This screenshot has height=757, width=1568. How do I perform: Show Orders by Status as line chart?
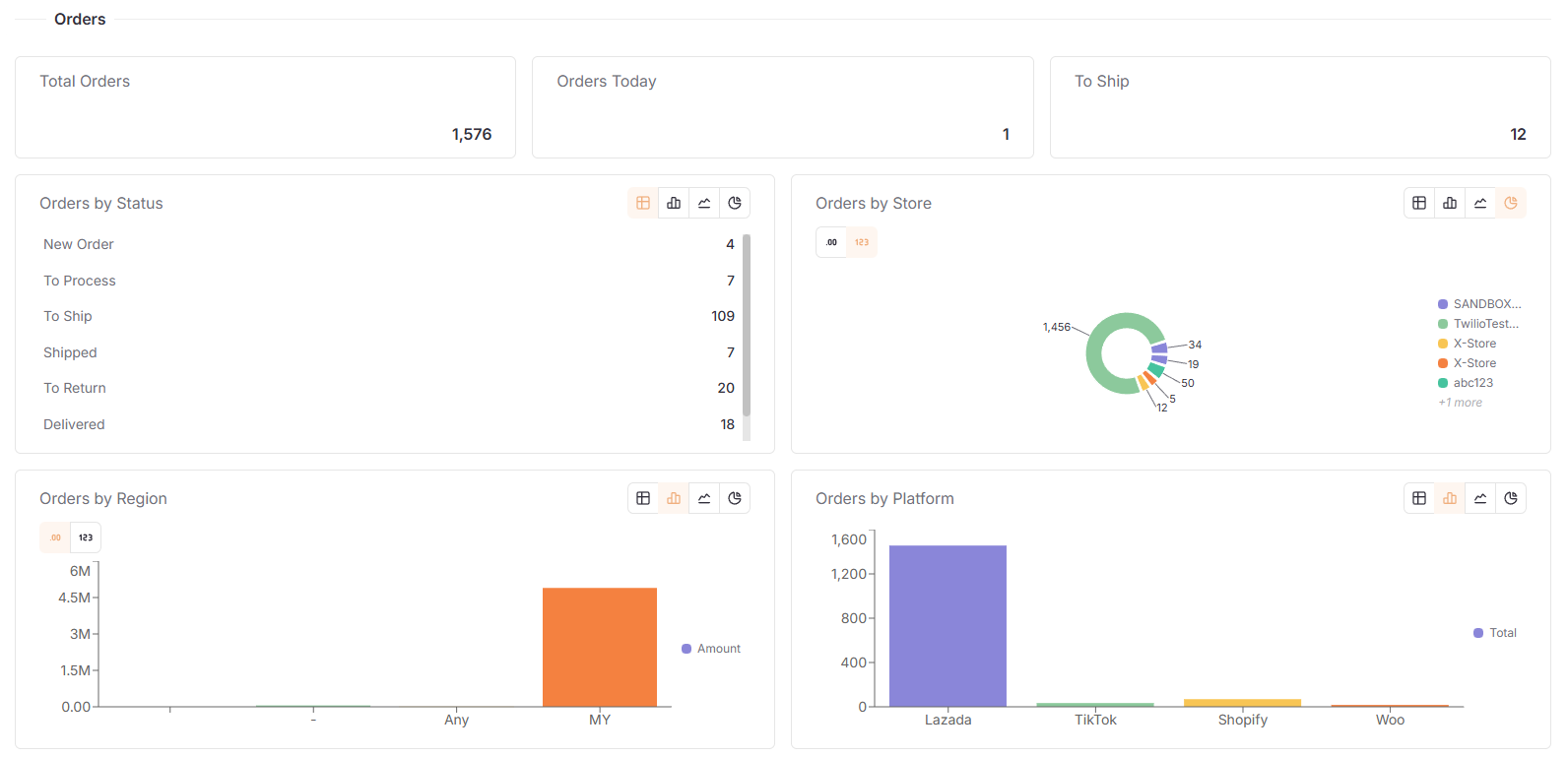704,203
